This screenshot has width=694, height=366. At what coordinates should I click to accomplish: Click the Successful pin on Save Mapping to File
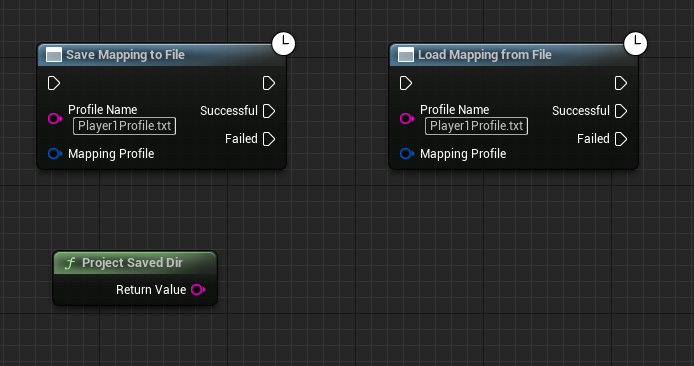[x=269, y=111]
